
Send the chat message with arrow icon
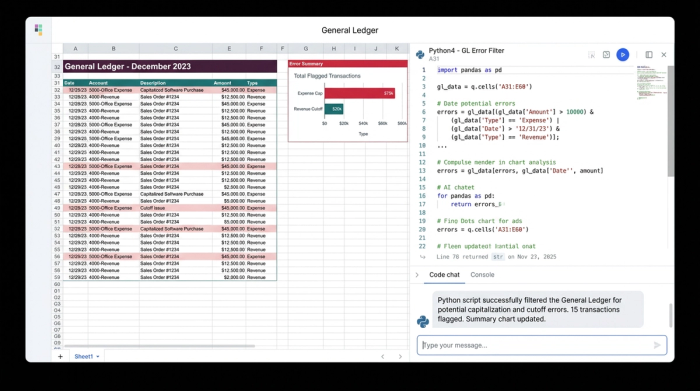657,345
